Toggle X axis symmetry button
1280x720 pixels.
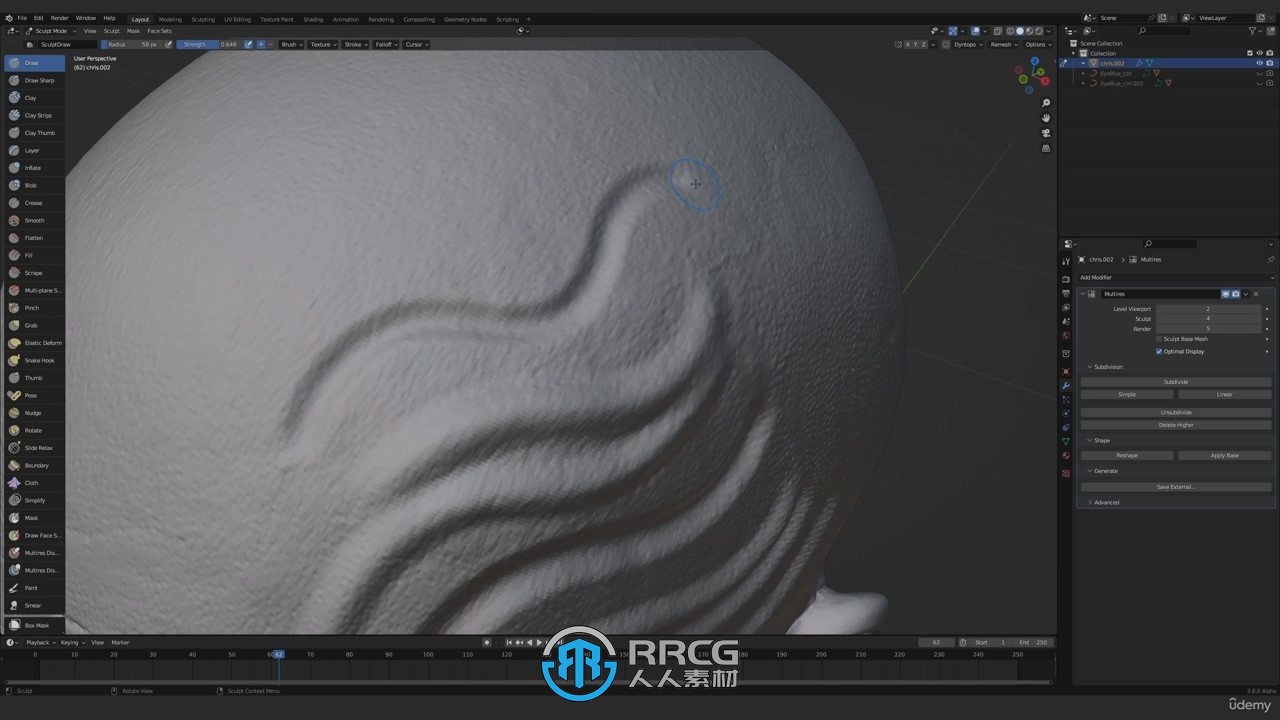pyautogui.click(x=910, y=44)
